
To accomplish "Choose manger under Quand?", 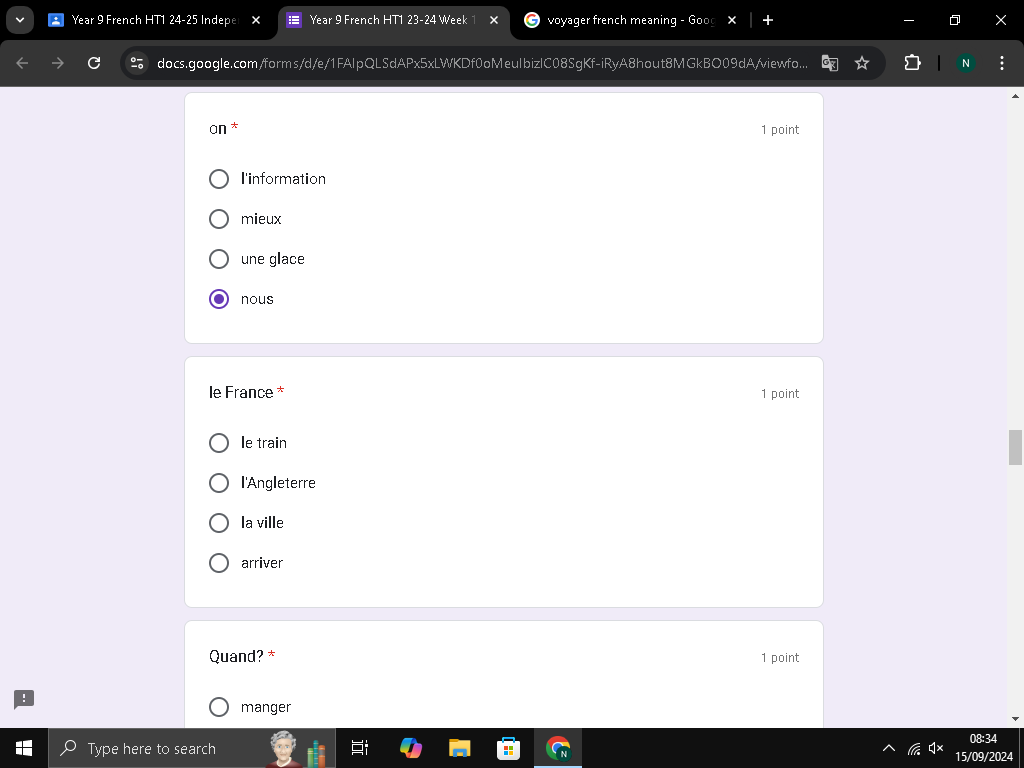I will [x=219, y=707].
